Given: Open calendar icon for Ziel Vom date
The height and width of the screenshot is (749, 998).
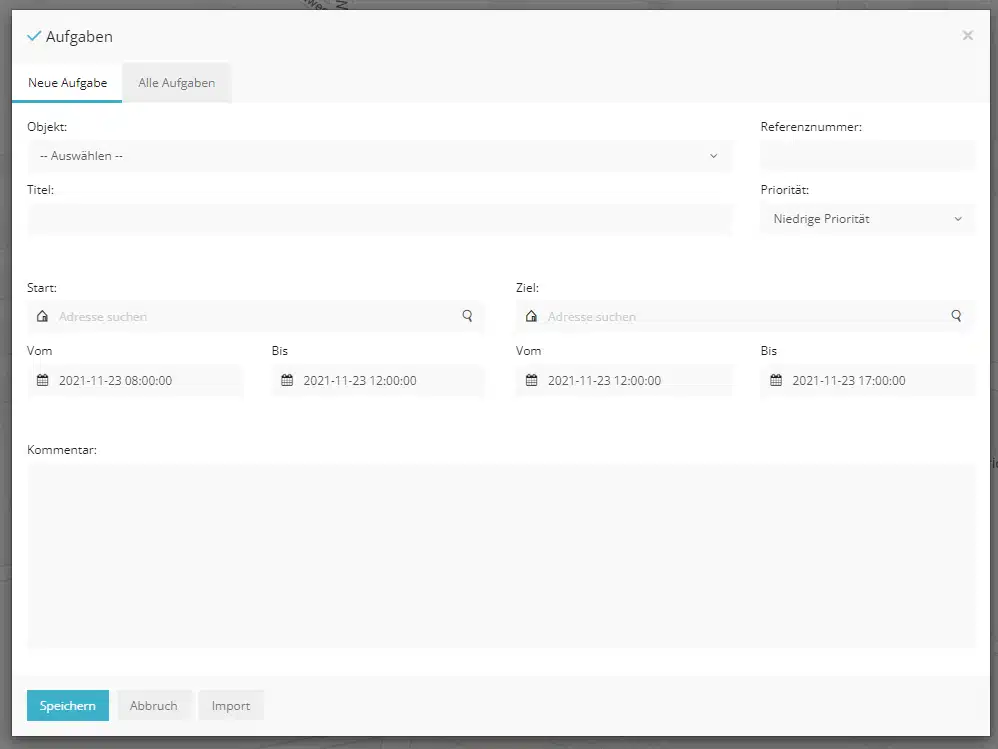Looking at the screenshot, I should click(x=531, y=381).
